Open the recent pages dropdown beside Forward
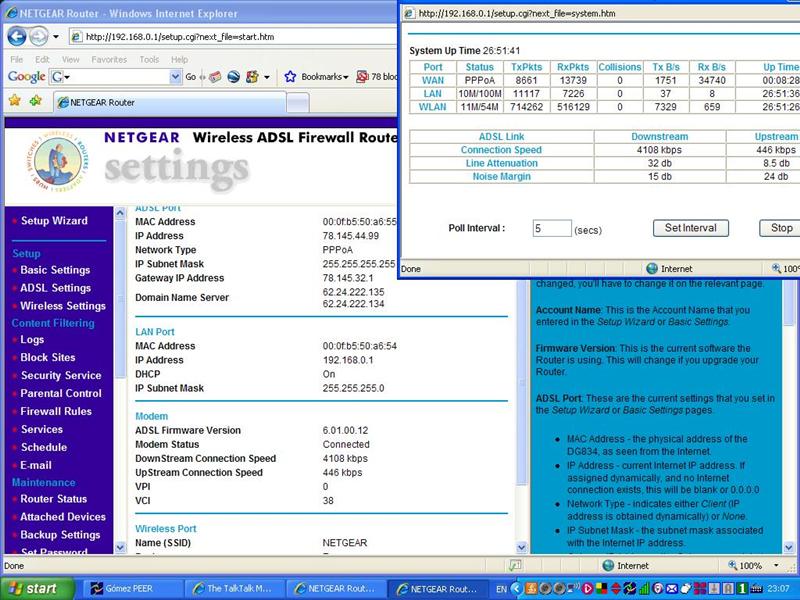This screenshot has height=600, width=800. (56, 37)
